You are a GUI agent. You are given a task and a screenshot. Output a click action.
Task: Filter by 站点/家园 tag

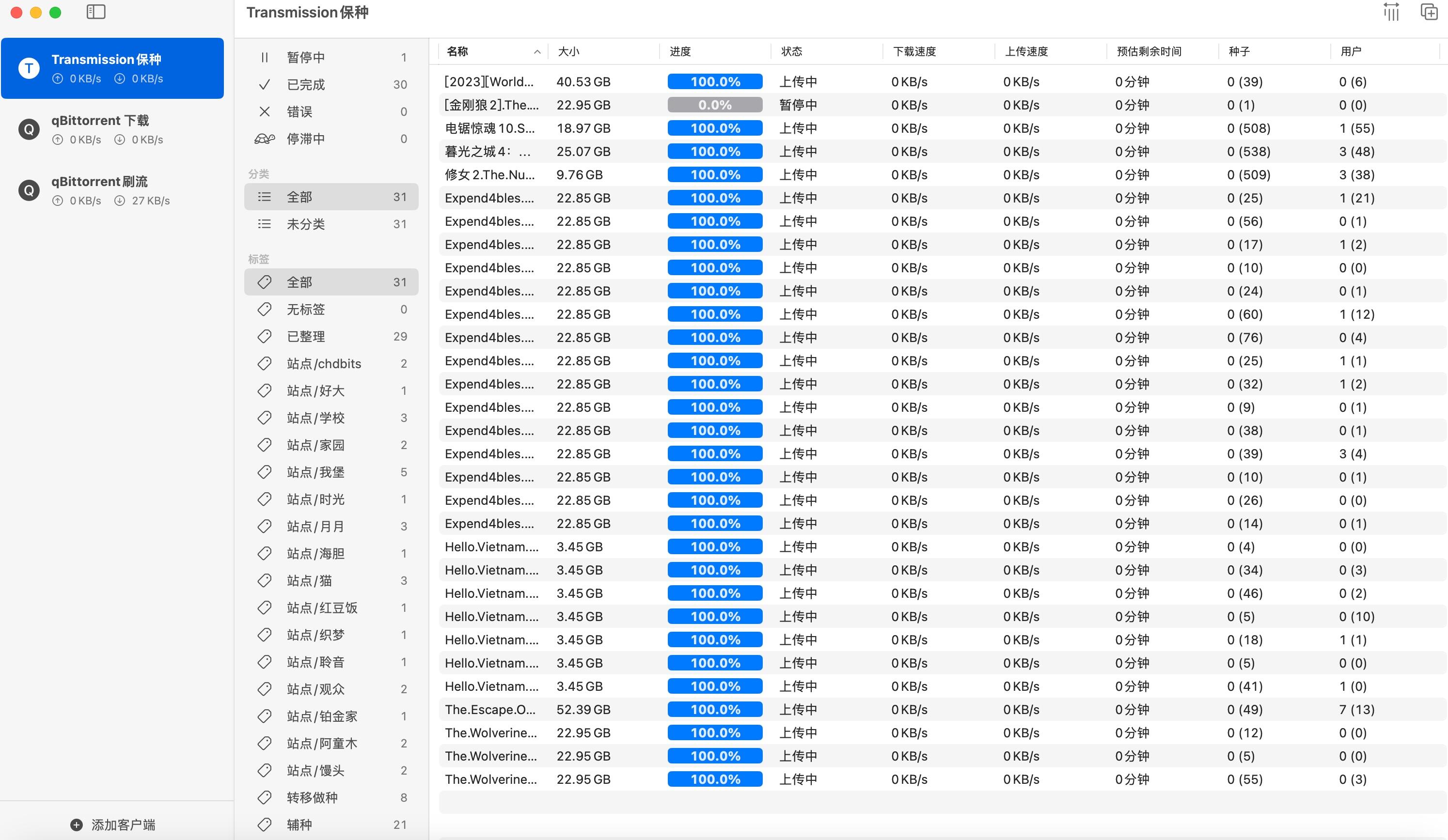tap(331, 445)
